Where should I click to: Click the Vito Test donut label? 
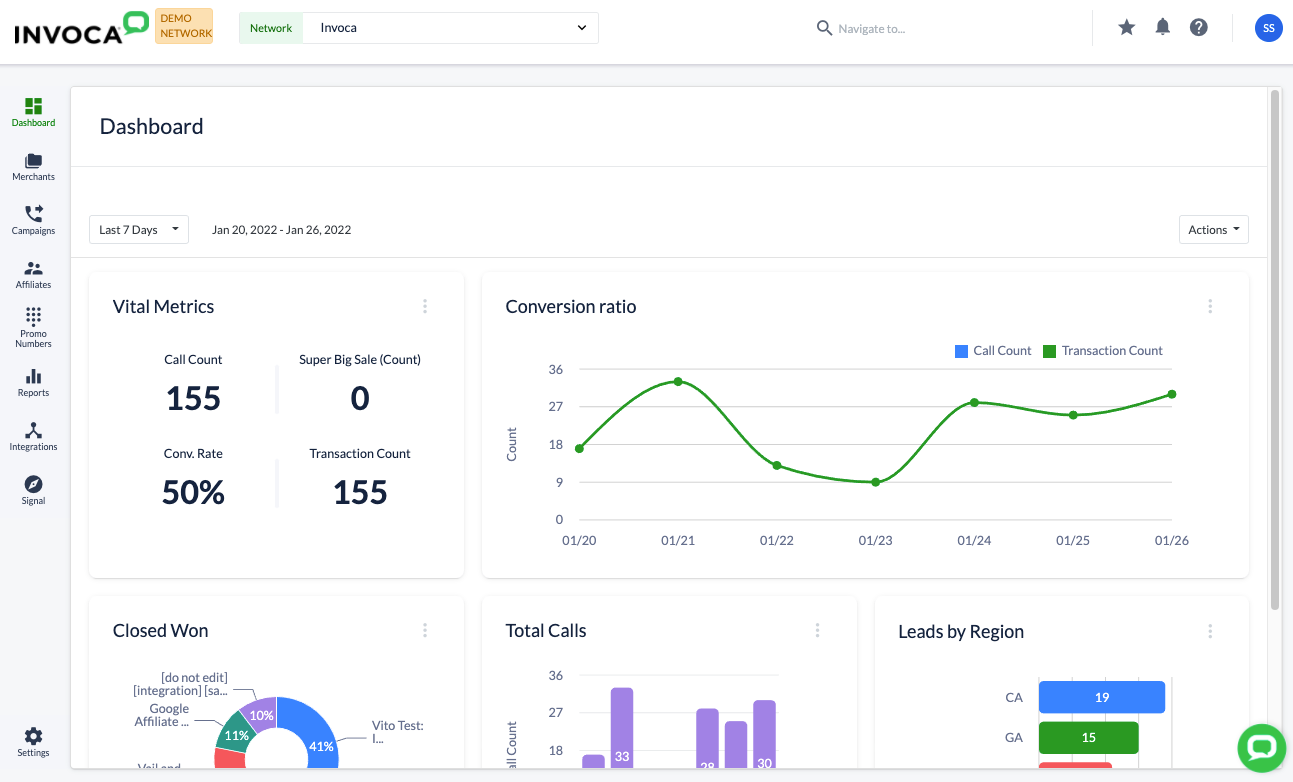(398, 732)
